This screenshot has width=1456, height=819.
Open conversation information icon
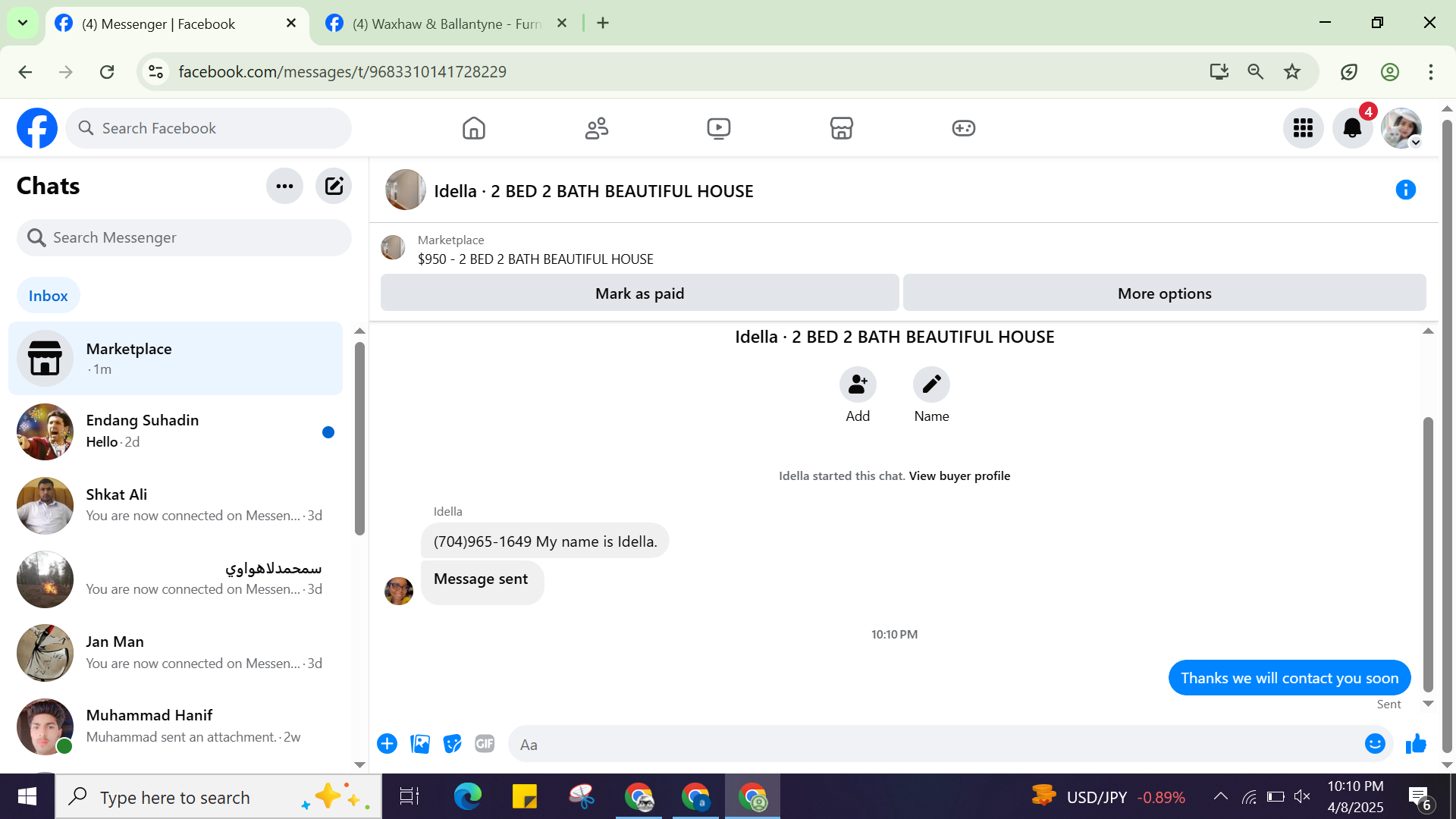point(1405,190)
